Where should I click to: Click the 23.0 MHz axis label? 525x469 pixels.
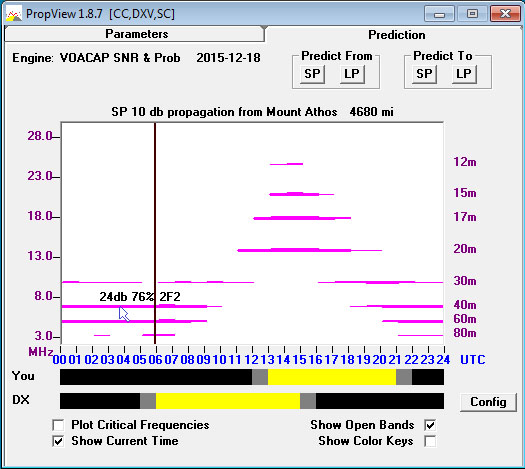(x=40, y=176)
